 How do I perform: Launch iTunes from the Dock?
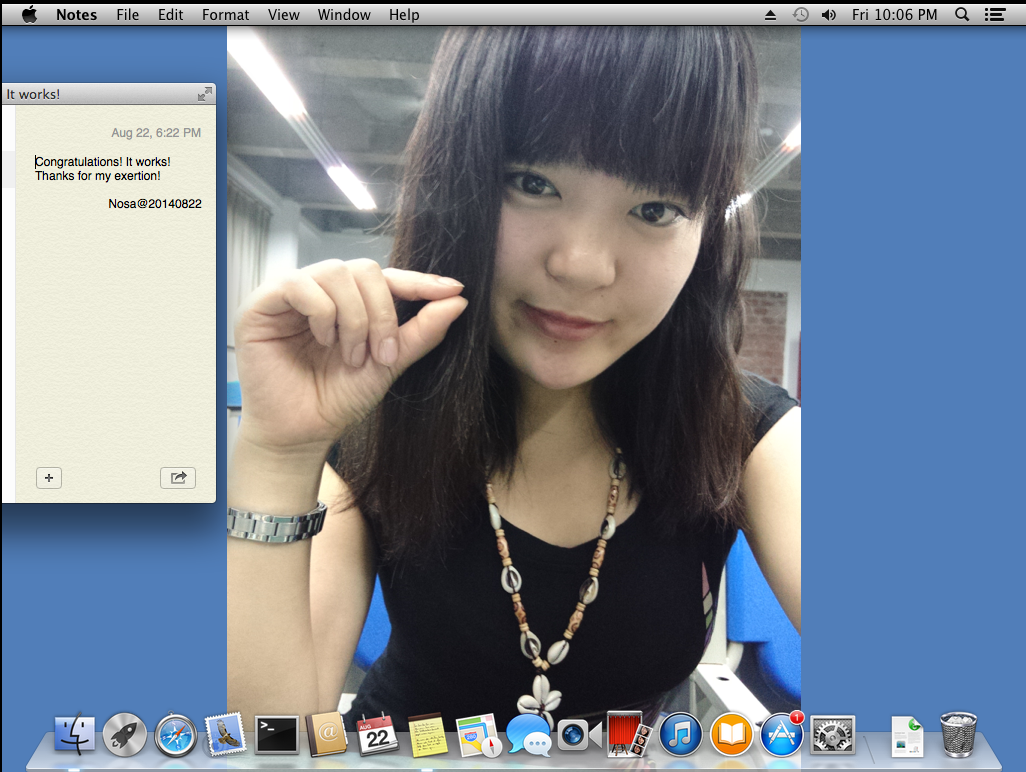click(x=680, y=734)
